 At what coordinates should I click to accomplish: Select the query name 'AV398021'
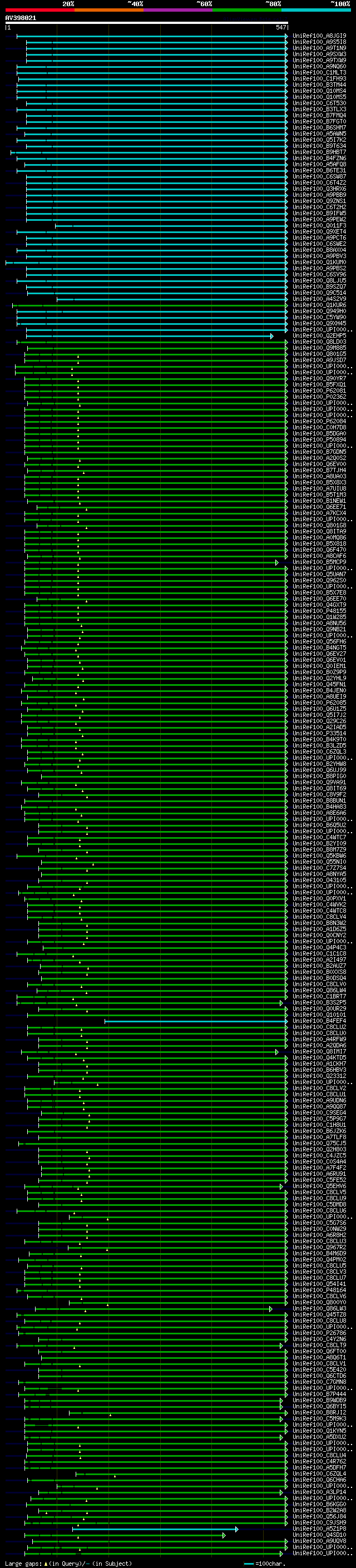[x=21, y=18]
